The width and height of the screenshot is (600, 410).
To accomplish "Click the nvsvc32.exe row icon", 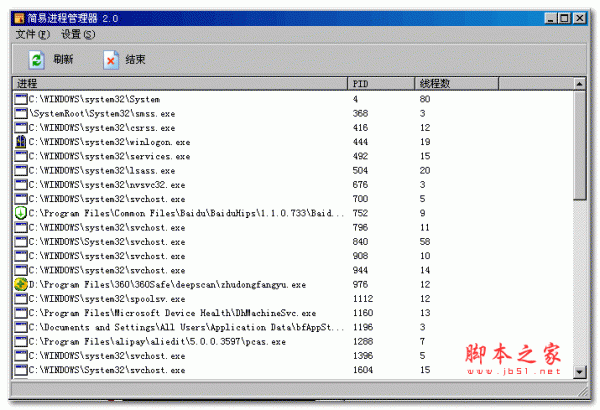I will pos(21,185).
